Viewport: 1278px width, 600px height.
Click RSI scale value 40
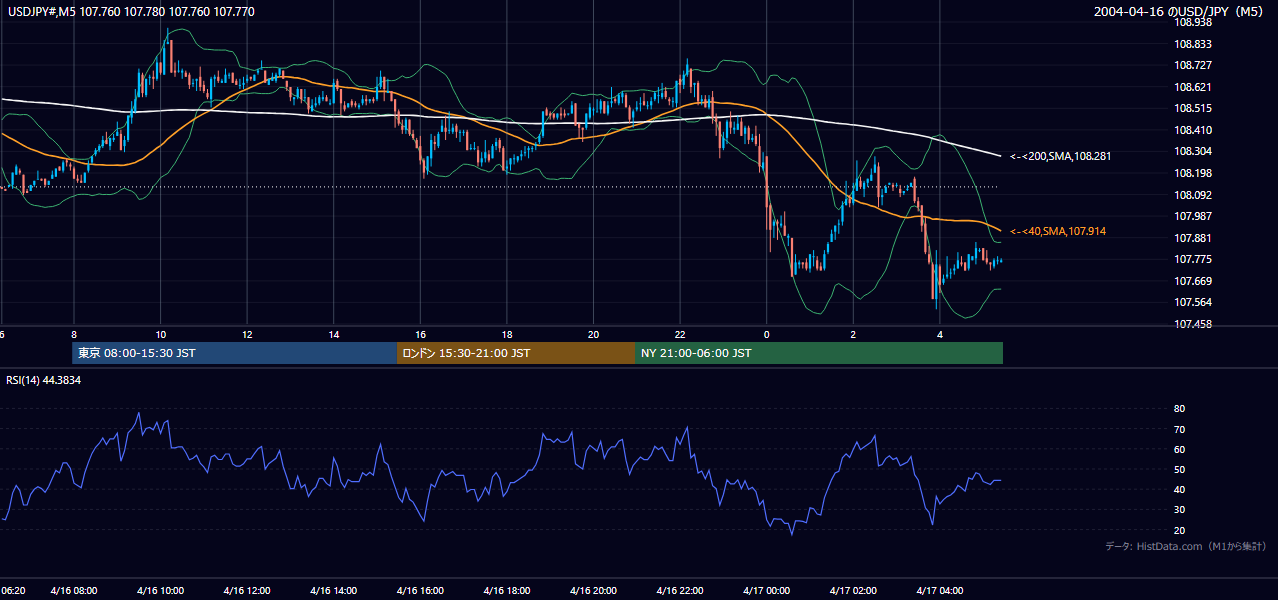1180,489
